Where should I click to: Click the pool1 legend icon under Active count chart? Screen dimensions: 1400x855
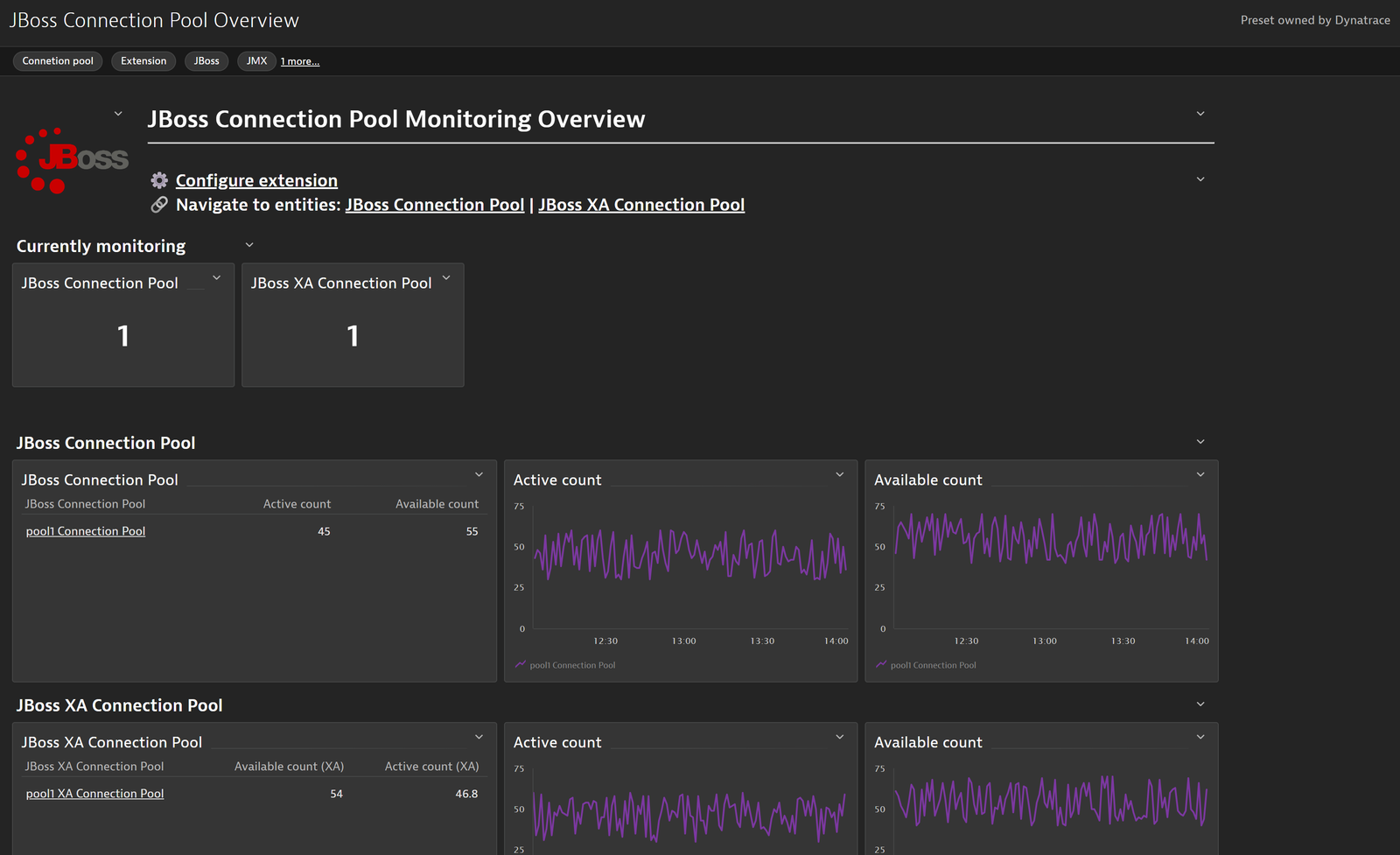coord(521,665)
